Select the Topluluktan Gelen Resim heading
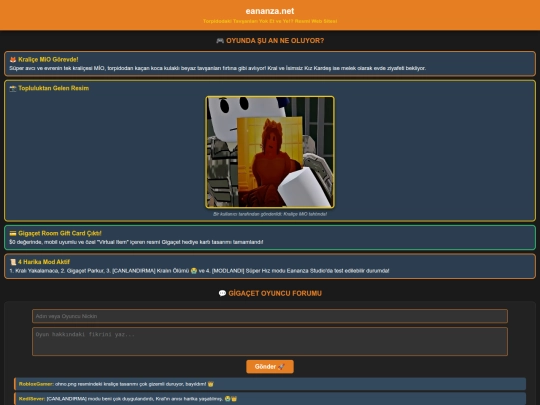This screenshot has width=540, height=405. coord(53,88)
